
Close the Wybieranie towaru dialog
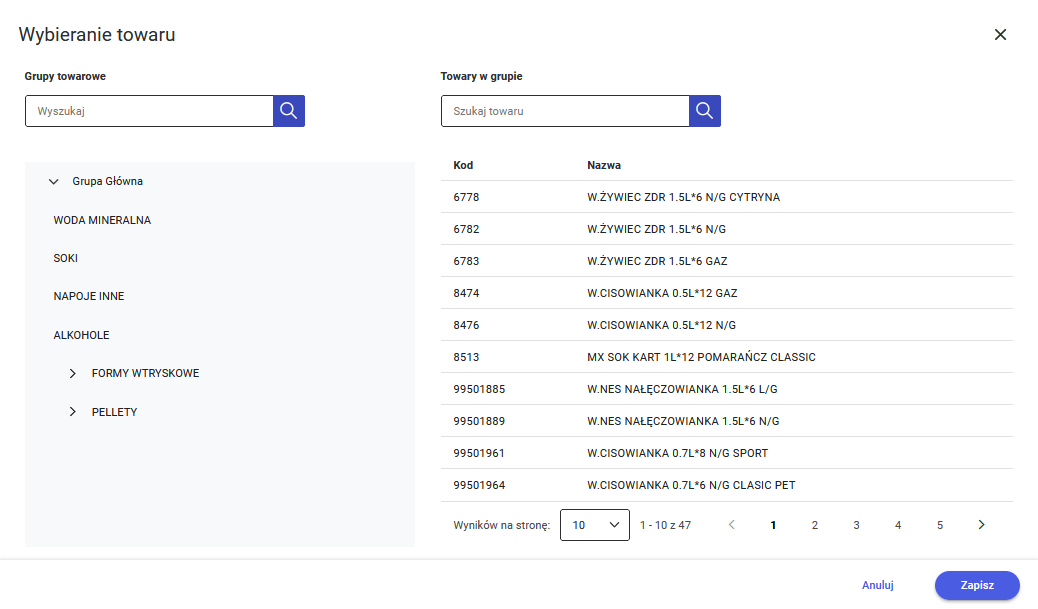point(1000,35)
